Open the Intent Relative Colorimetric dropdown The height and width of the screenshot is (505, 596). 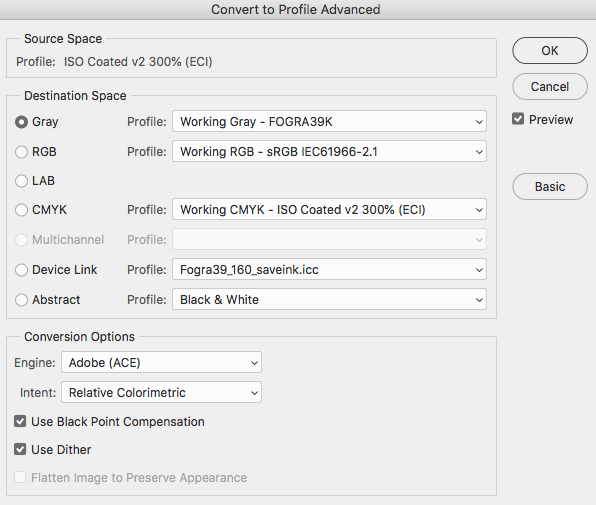click(161, 393)
